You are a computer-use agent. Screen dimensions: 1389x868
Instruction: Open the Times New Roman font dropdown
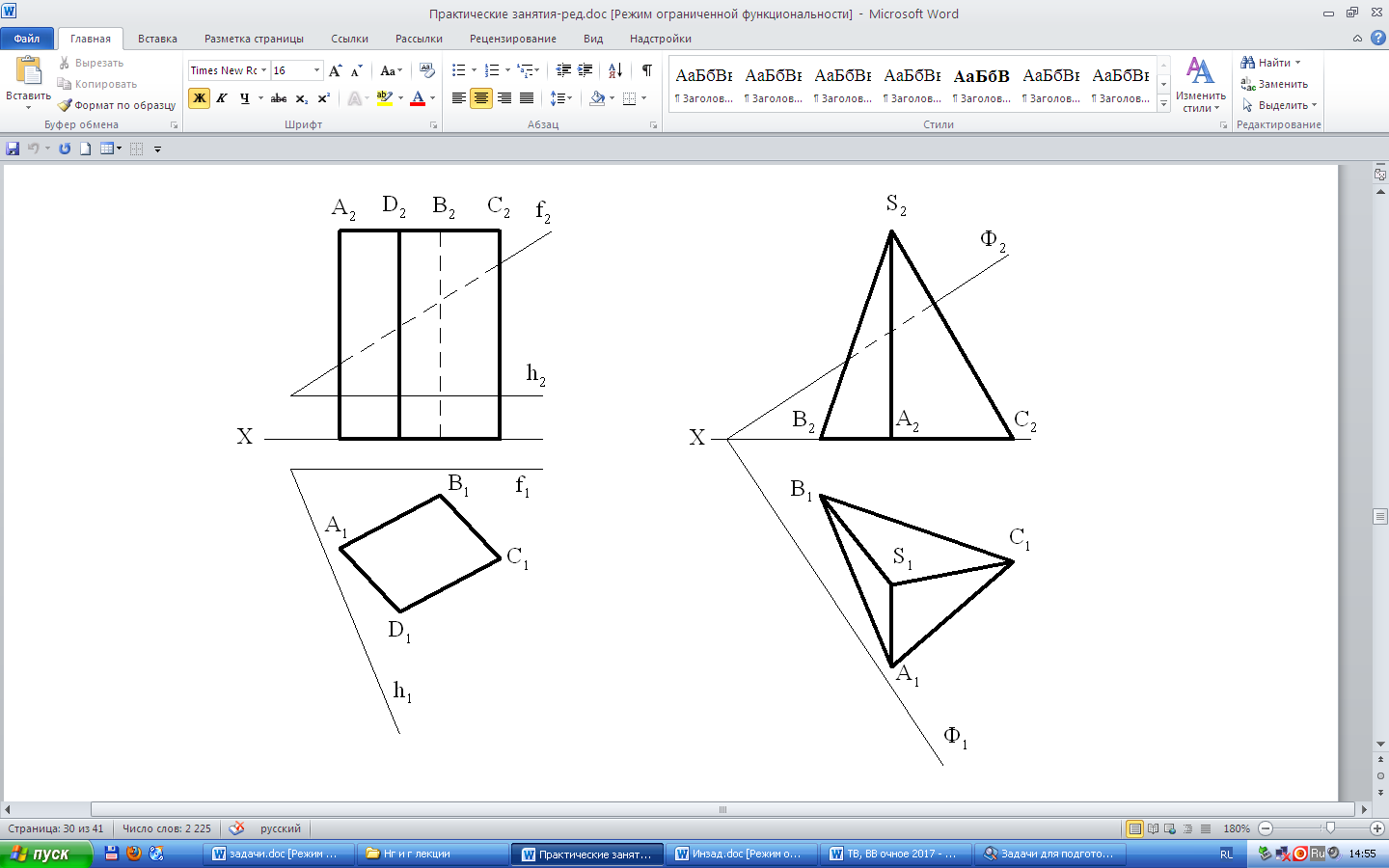coord(263,70)
